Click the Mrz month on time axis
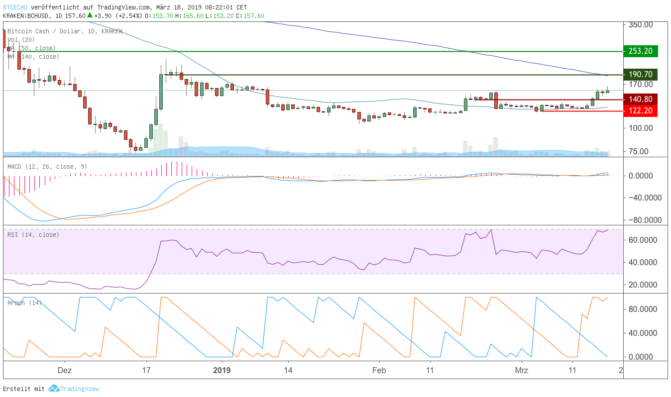 521,370
